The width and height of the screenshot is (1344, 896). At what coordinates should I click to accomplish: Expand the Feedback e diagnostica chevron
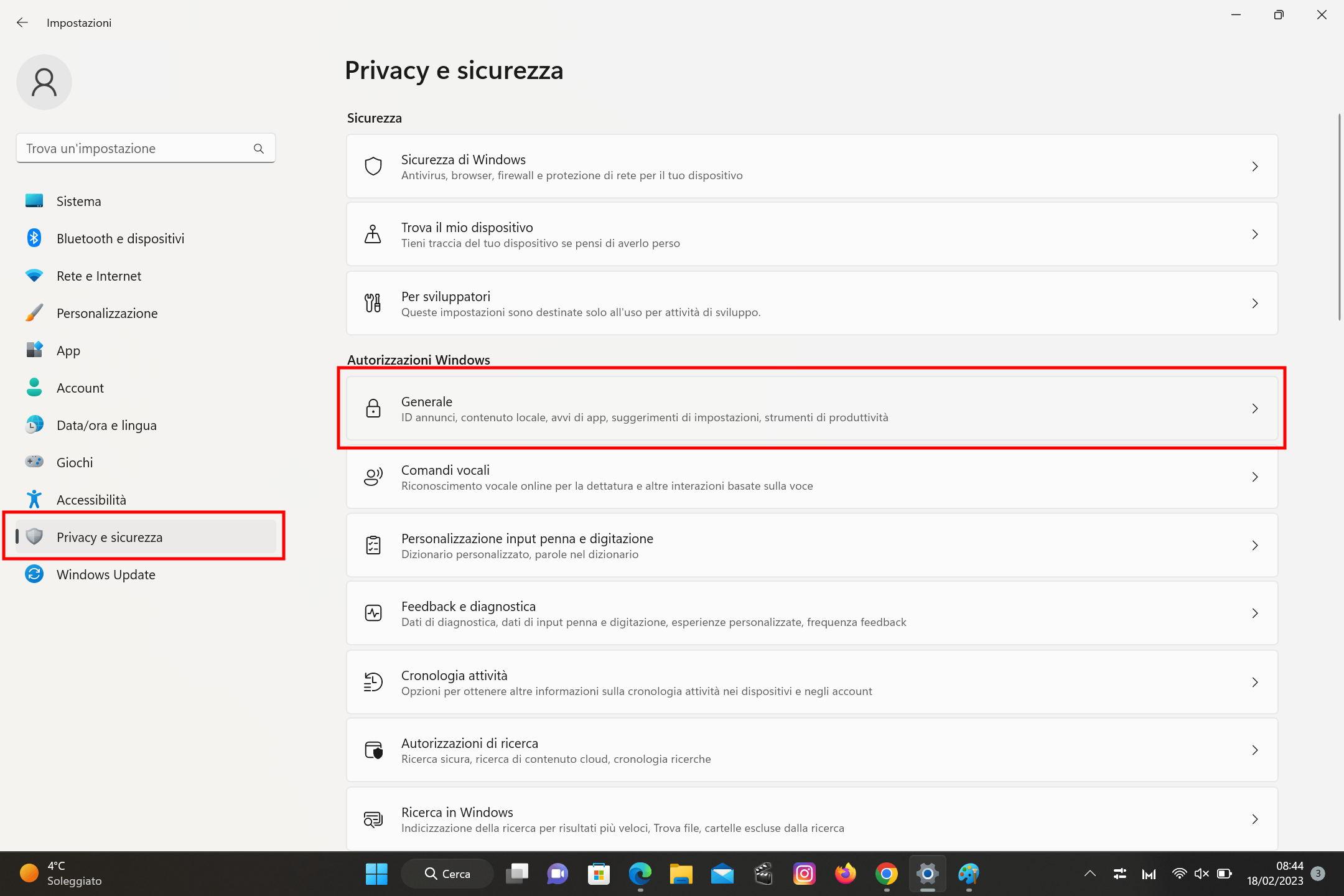click(1254, 614)
